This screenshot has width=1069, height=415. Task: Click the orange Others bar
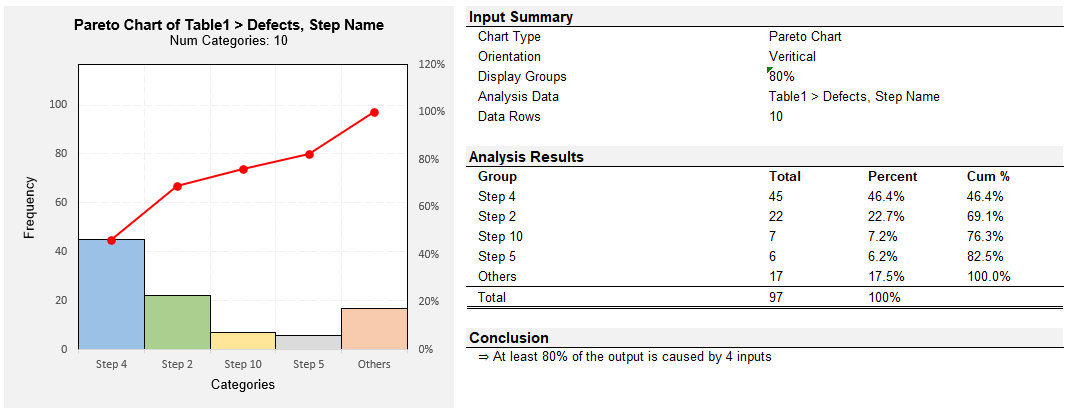click(x=374, y=329)
